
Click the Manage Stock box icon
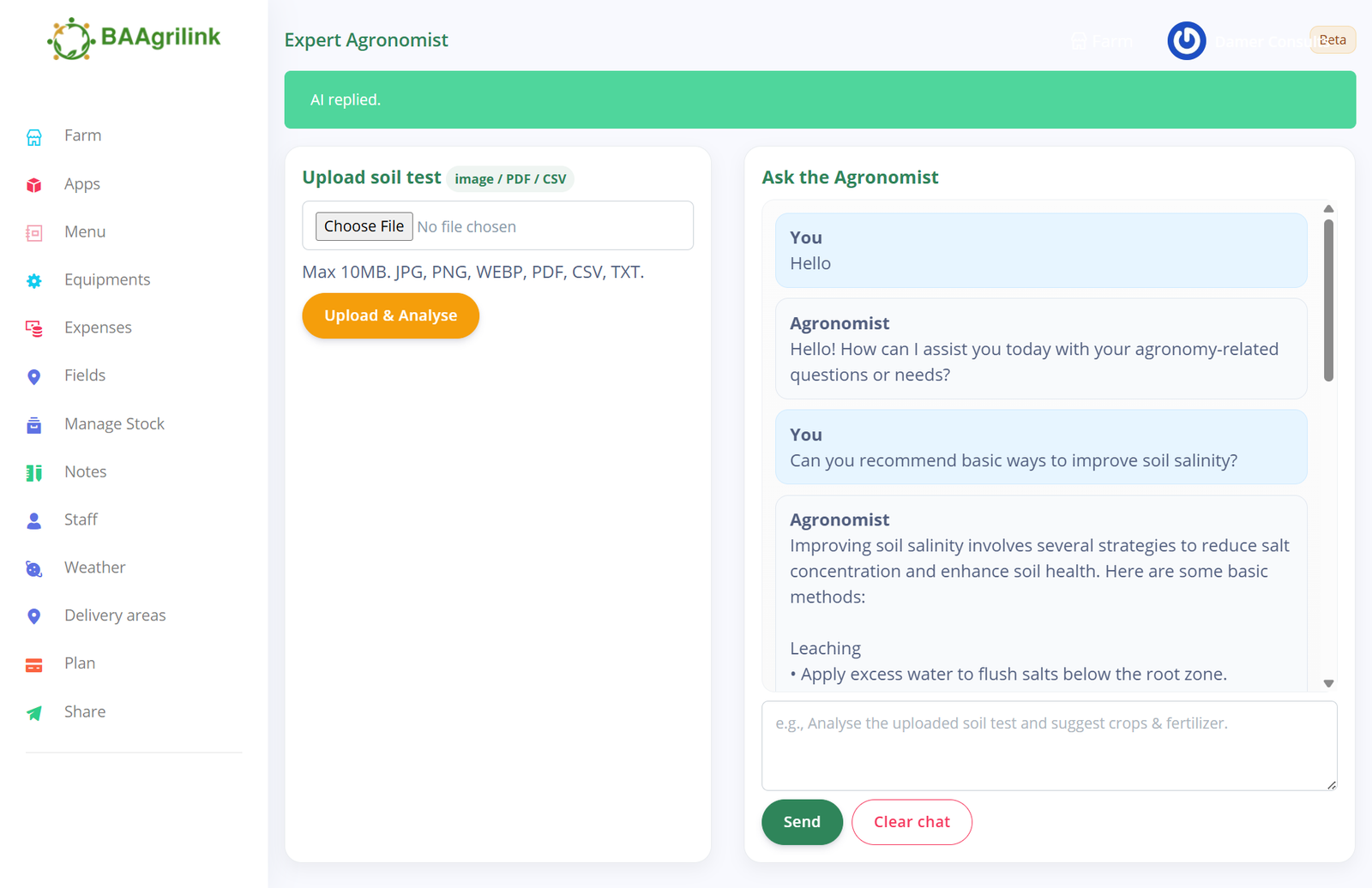click(x=34, y=425)
